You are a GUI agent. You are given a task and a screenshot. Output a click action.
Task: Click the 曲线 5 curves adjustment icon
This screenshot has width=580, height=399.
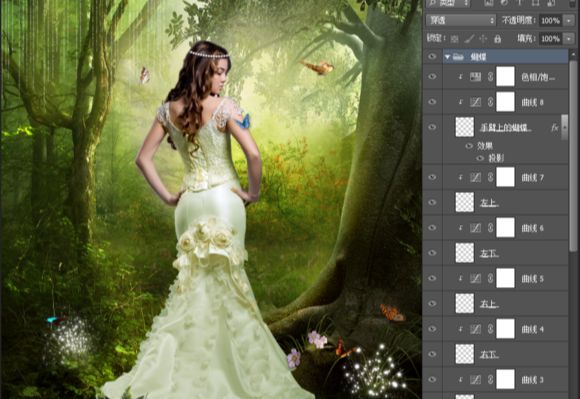[475, 278]
